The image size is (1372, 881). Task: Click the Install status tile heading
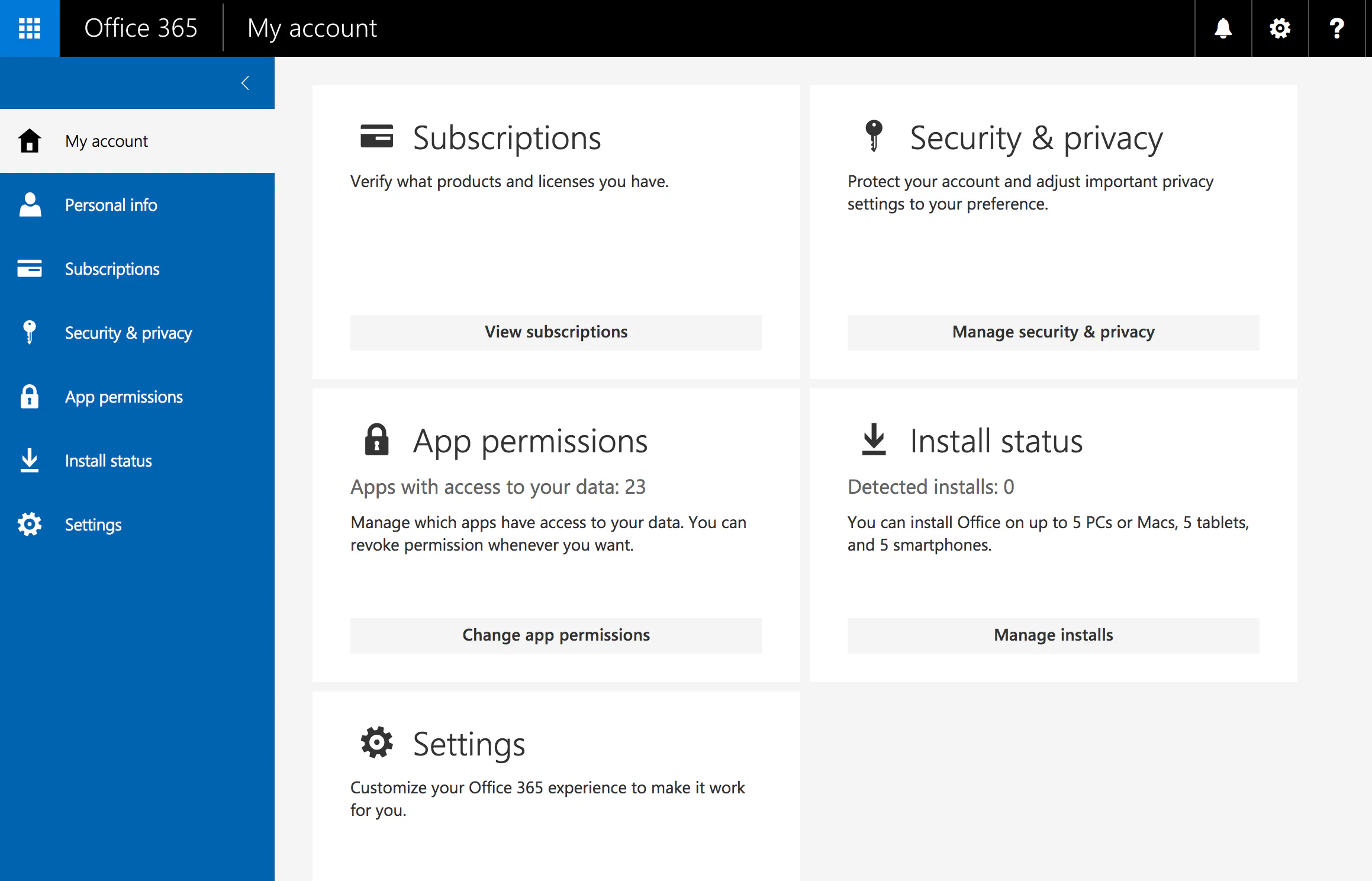coord(996,441)
